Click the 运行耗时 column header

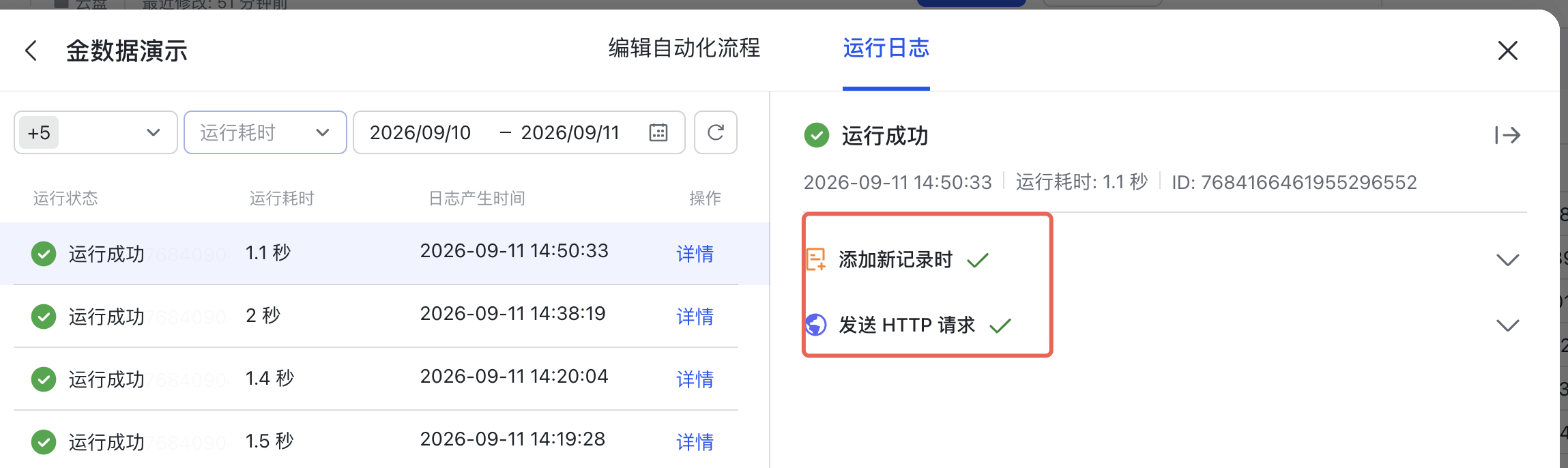click(282, 199)
